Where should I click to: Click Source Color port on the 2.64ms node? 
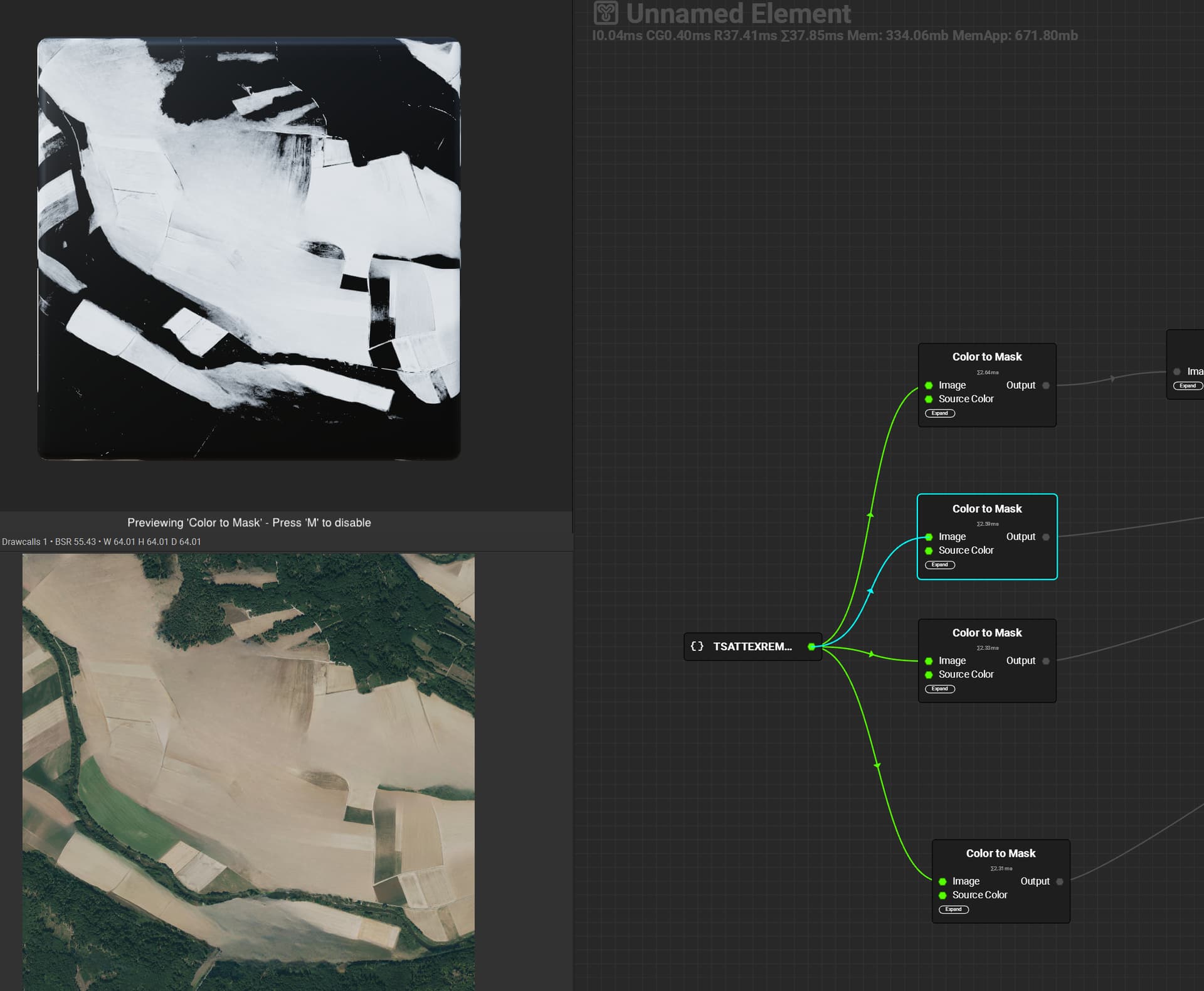[x=929, y=400]
